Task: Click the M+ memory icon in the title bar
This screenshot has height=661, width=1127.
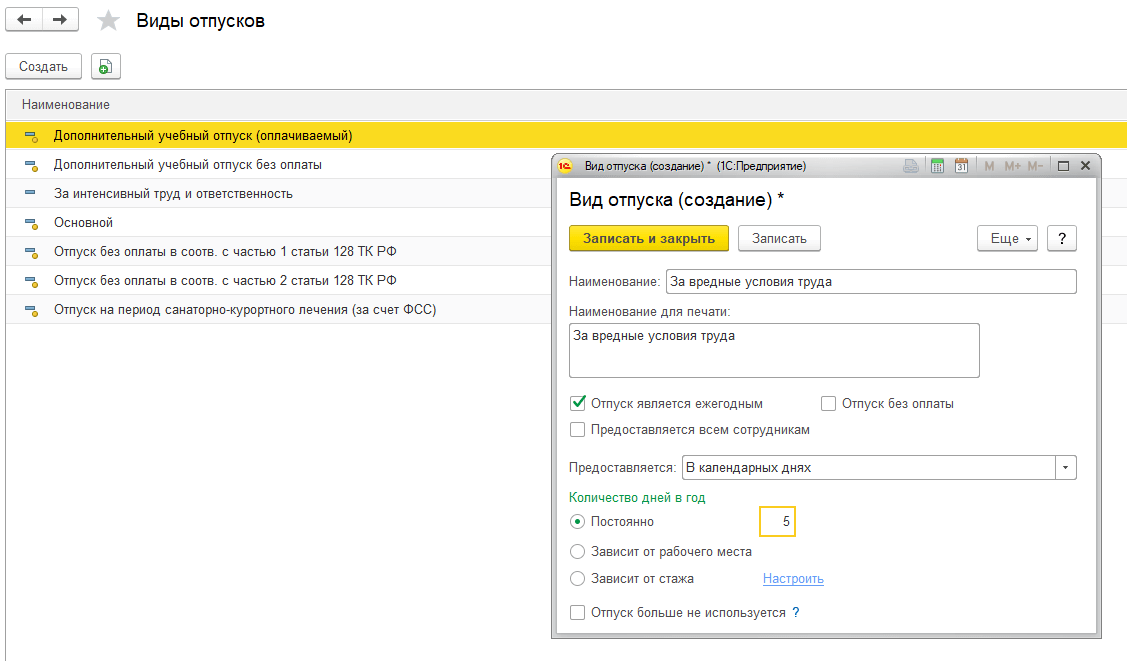Action: click(1012, 166)
